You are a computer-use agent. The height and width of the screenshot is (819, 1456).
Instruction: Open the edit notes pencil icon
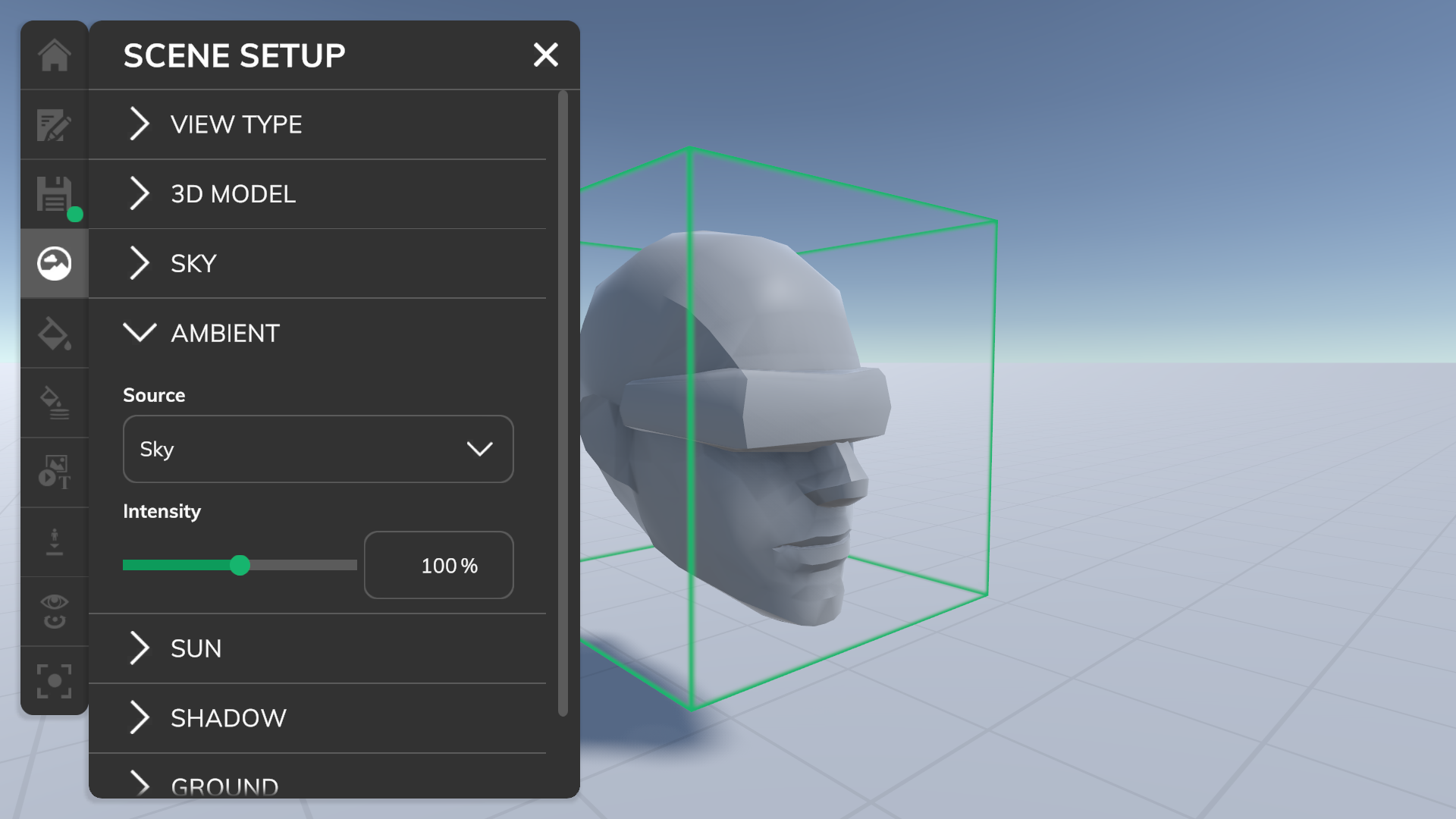(x=55, y=125)
